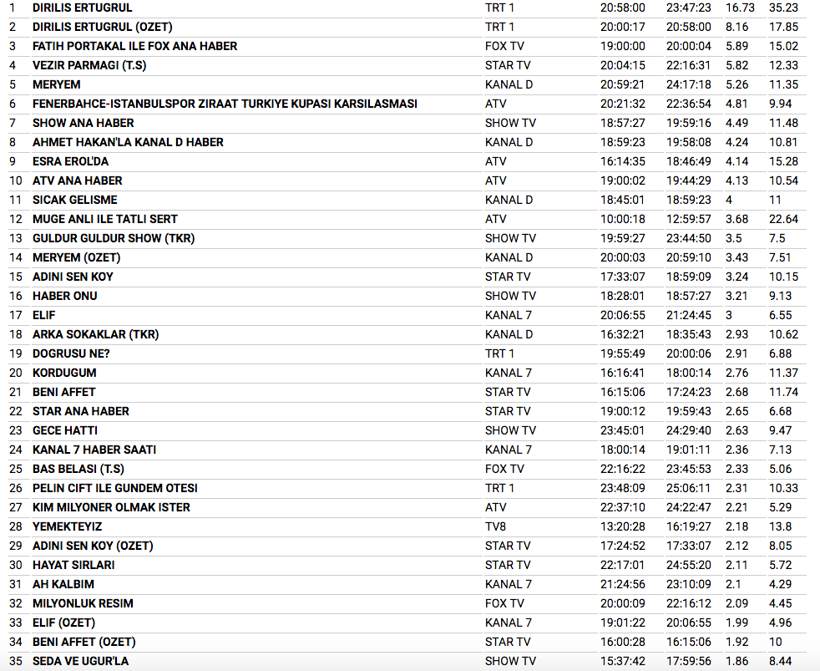Image resolution: width=820 pixels, height=671 pixels.
Task: Select the KORDUGUM program name
Action: [x=64, y=373]
